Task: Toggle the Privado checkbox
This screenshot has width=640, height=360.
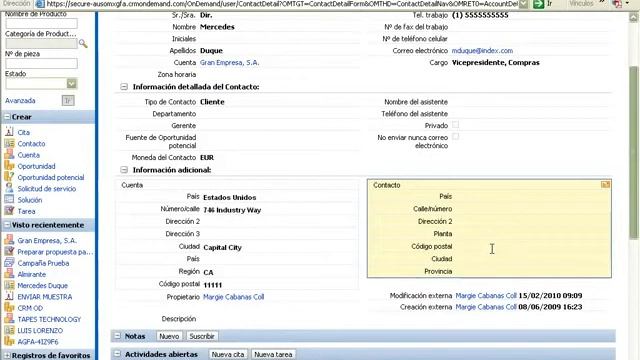Action: click(x=456, y=124)
